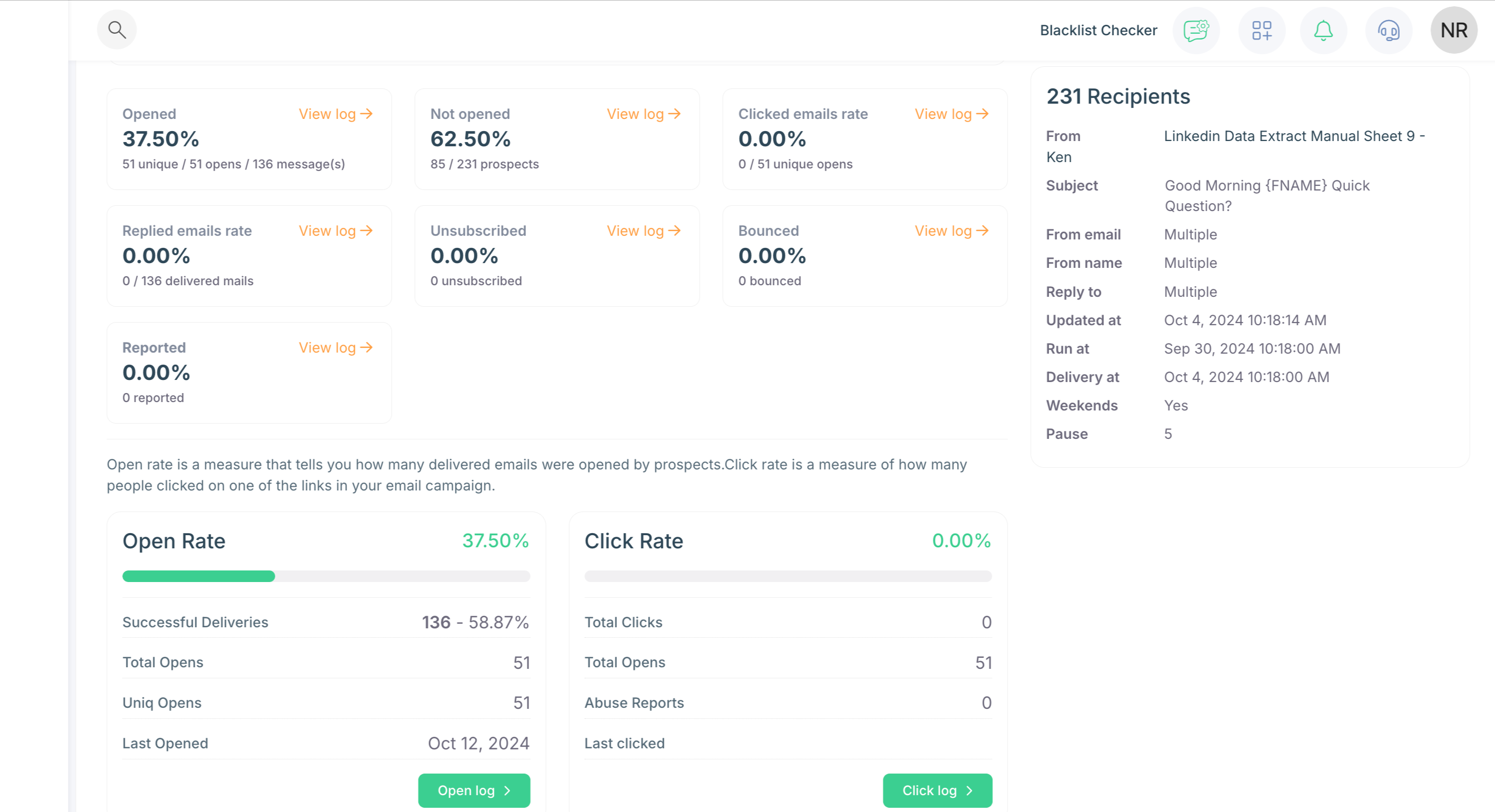The height and width of the screenshot is (812, 1495).
Task: Open the Blacklist Checker
Action: pos(1098,30)
